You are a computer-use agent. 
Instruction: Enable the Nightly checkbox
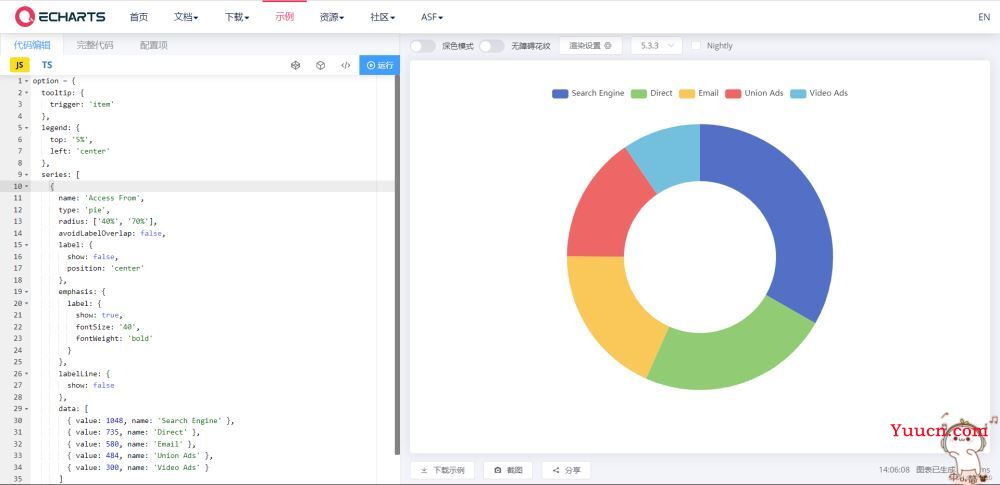[x=696, y=45]
